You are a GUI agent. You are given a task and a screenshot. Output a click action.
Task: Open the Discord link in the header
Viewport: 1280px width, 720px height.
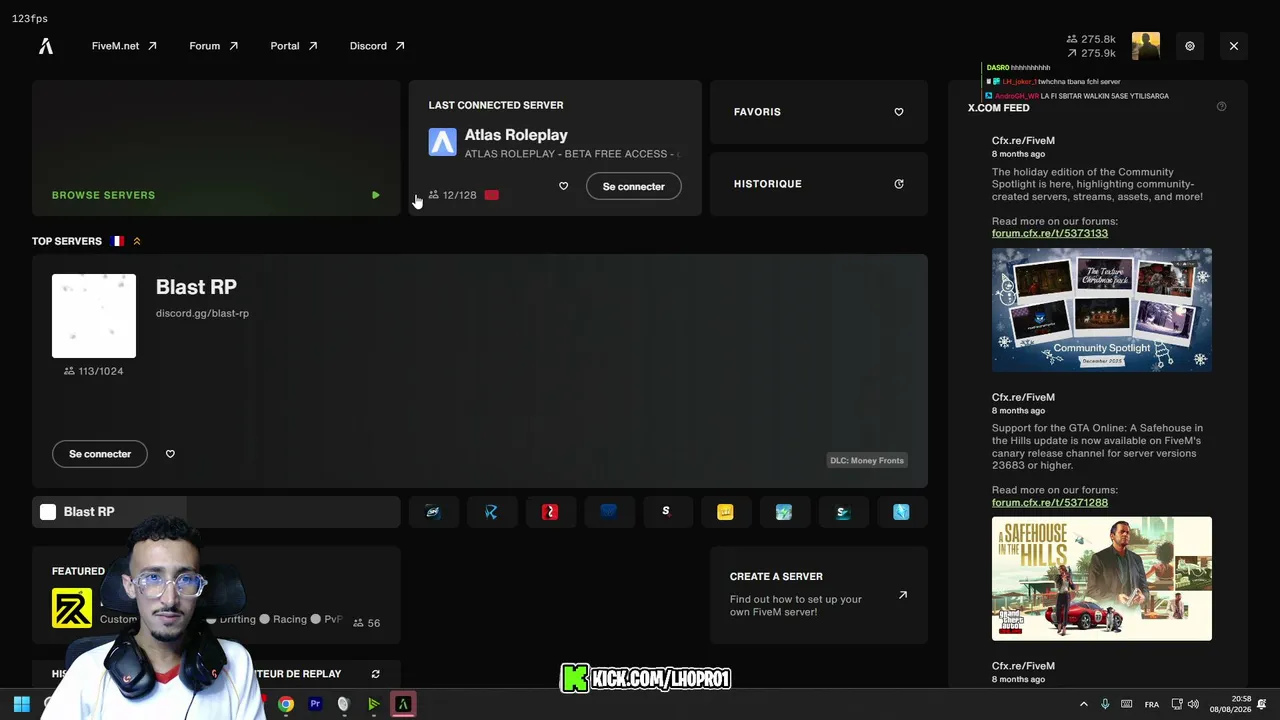[x=377, y=46]
